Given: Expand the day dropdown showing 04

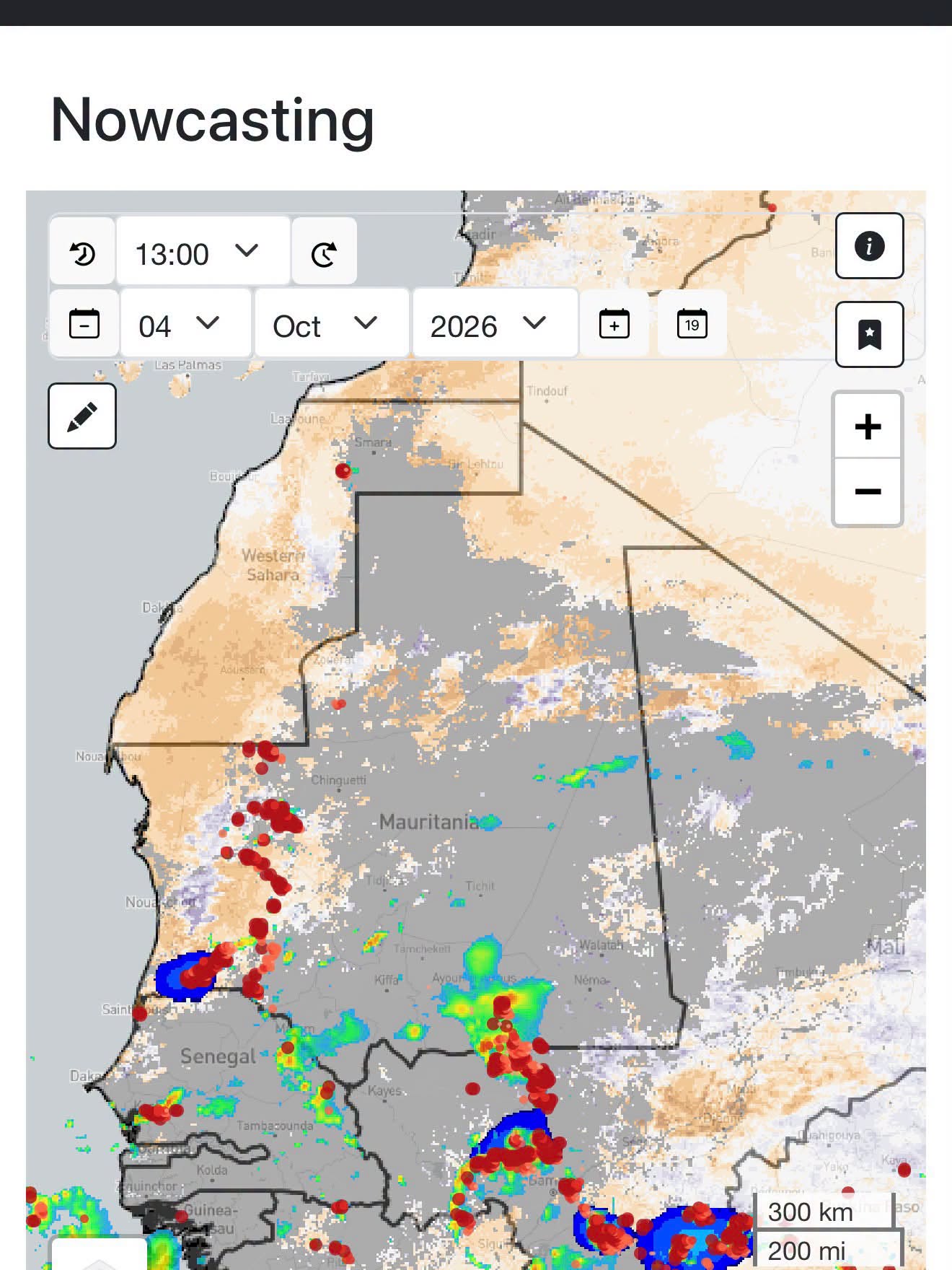Looking at the screenshot, I should [x=186, y=324].
